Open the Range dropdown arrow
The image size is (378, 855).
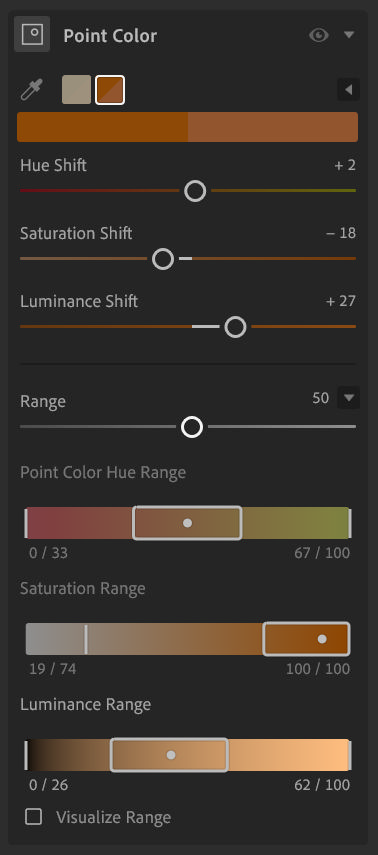click(349, 398)
